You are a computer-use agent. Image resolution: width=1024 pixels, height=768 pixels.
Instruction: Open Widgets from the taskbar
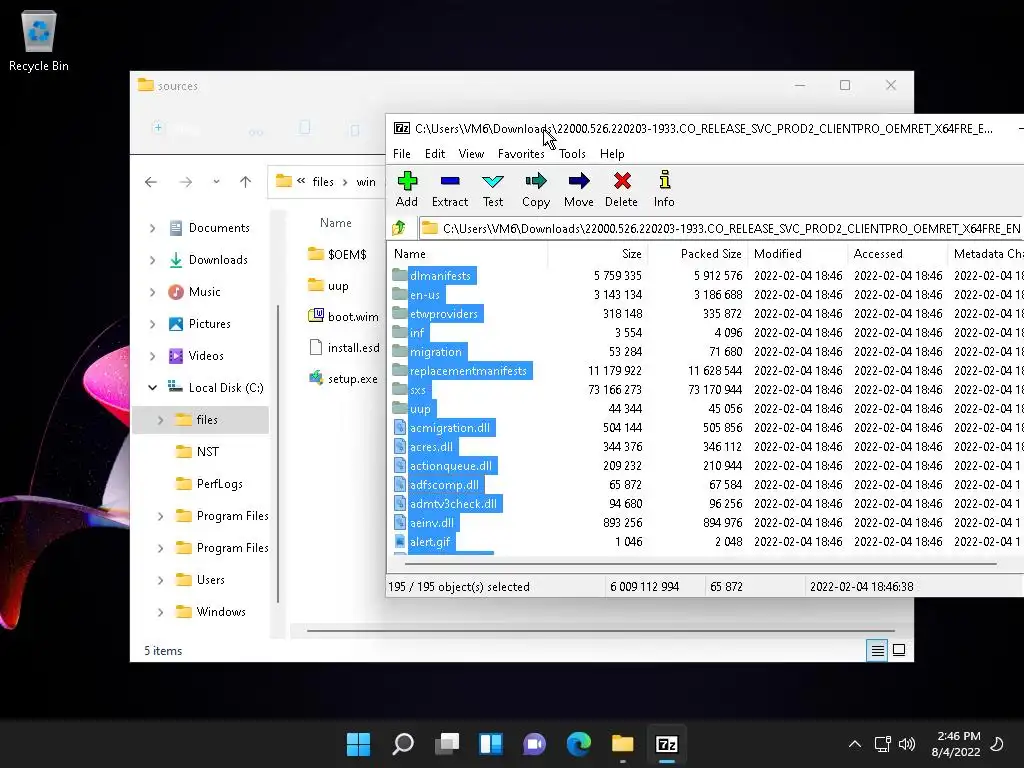pos(491,744)
